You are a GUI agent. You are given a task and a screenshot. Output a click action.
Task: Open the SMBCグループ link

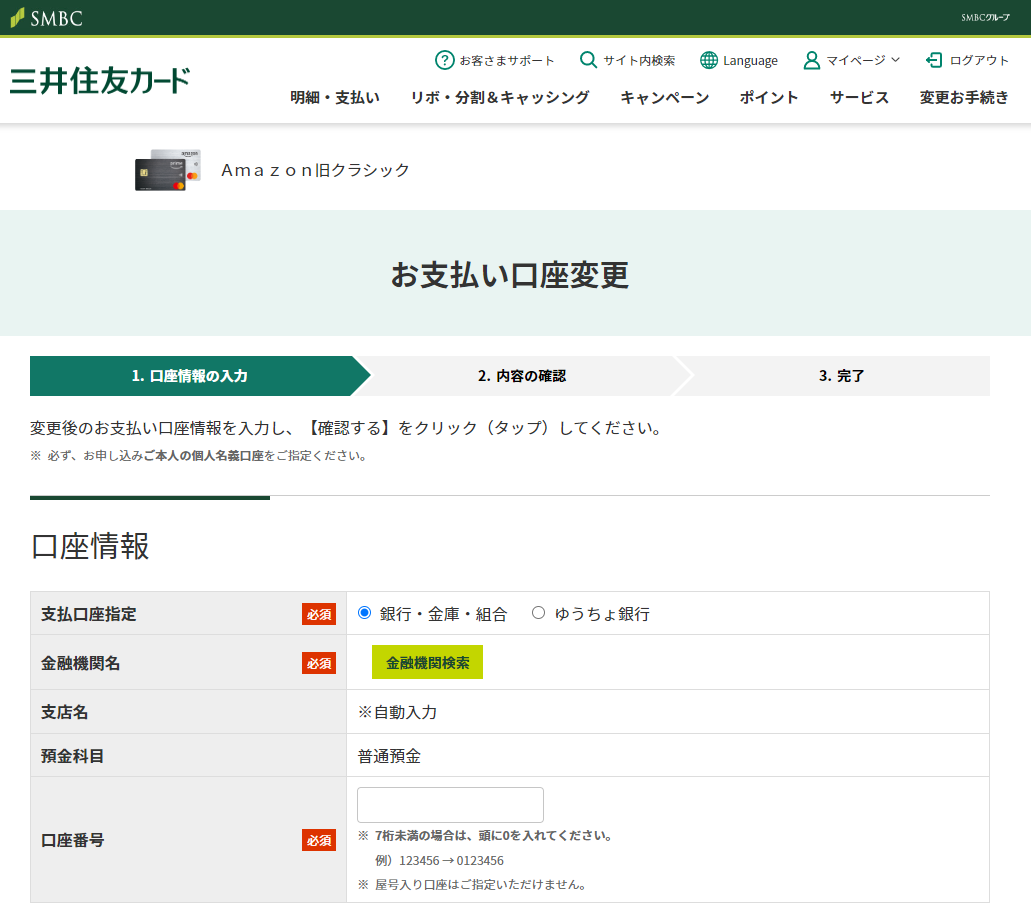[x=986, y=17]
